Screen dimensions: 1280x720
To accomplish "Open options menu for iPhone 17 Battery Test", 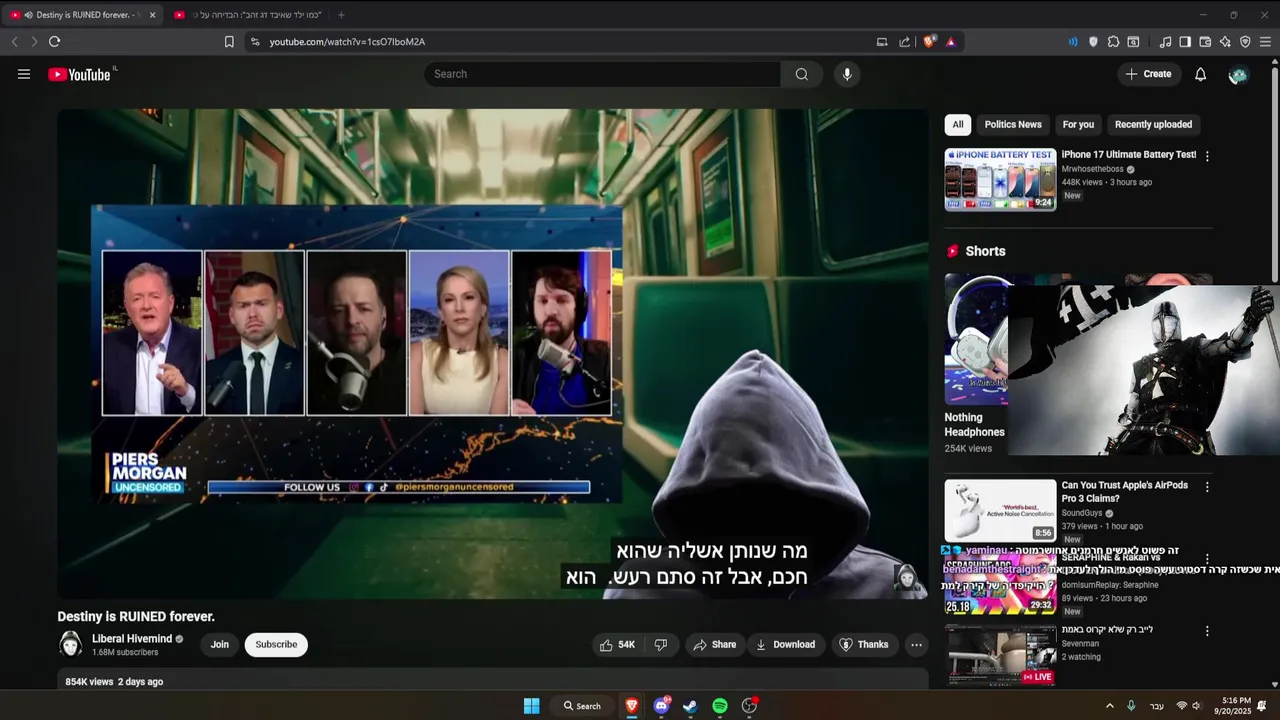I will click(1207, 156).
